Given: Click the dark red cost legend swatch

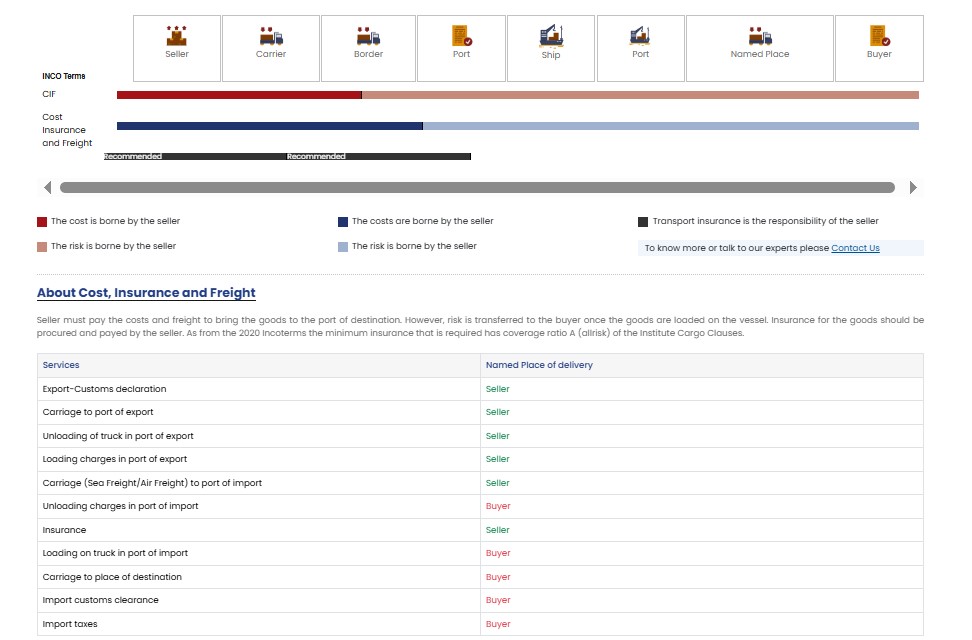Looking at the screenshot, I should click(42, 222).
